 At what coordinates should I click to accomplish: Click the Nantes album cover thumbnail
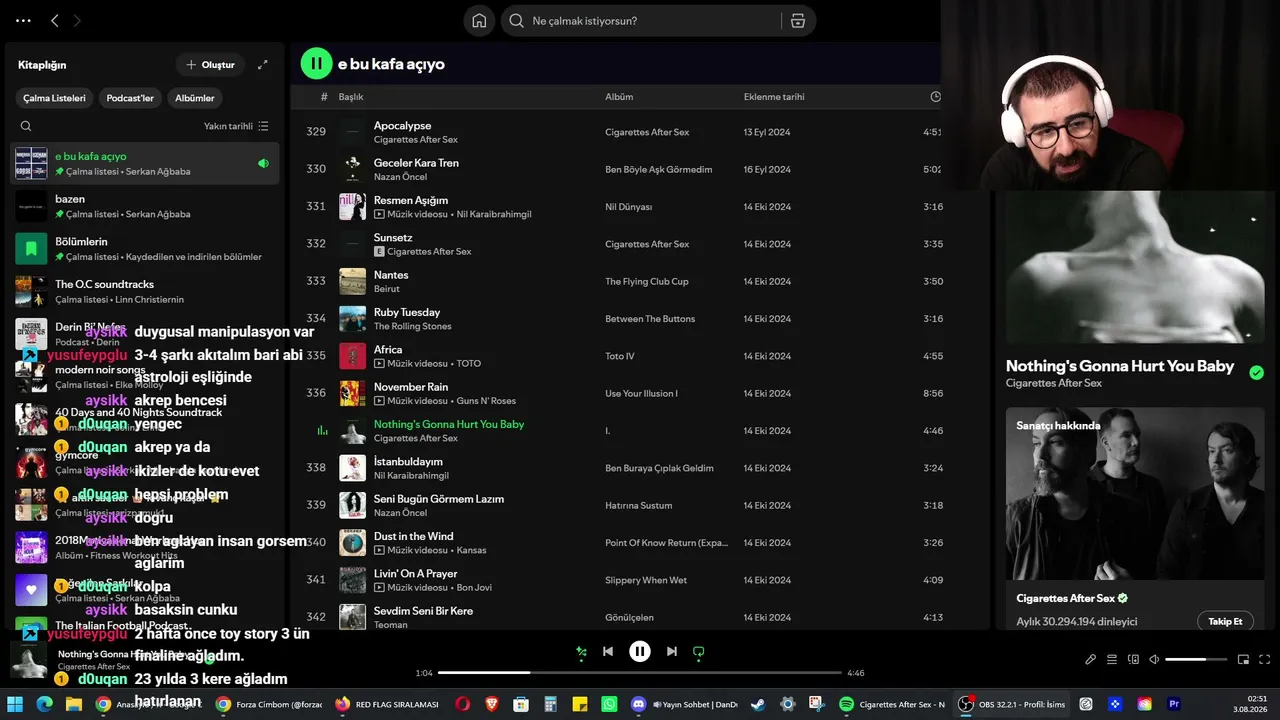pyautogui.click(x=352, y=282)
